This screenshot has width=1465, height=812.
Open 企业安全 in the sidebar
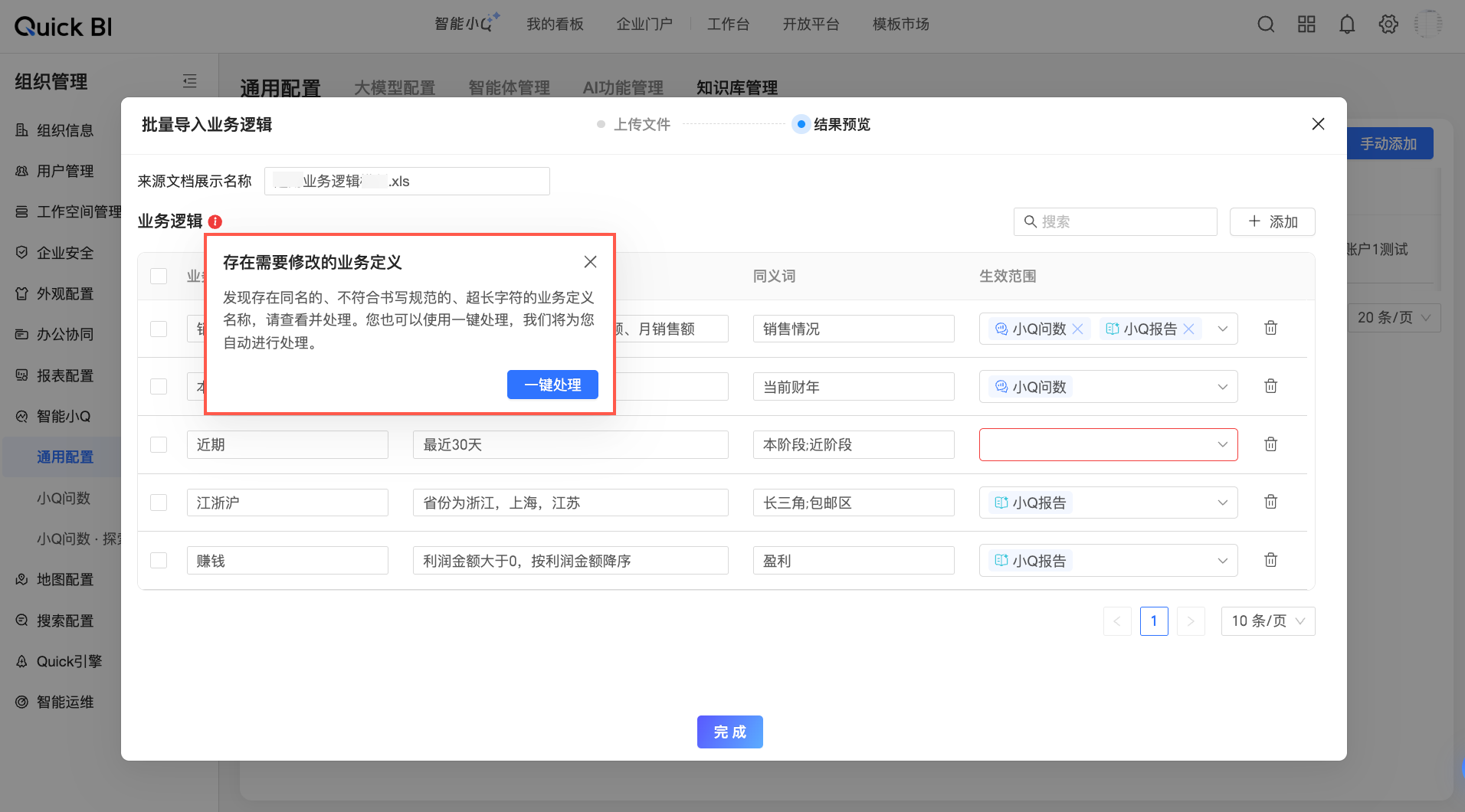65,253
